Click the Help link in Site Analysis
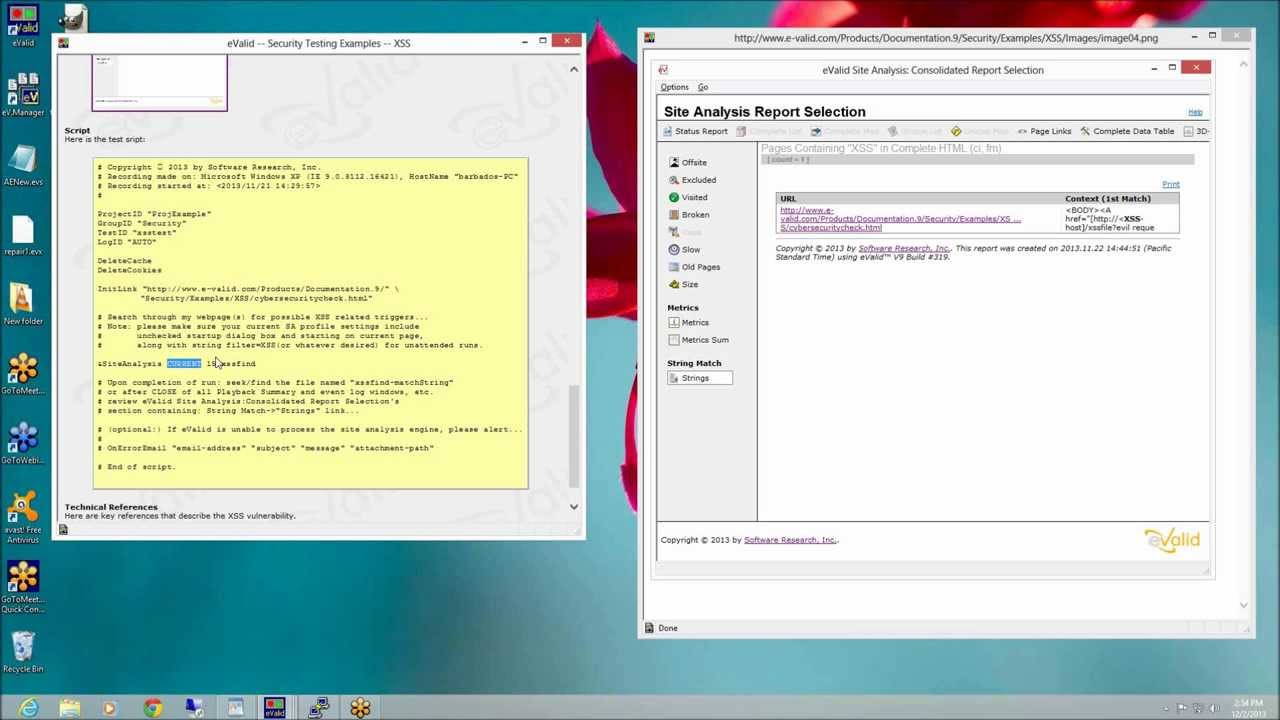Screen dimensions: 1280x720 click(1195, 112)
